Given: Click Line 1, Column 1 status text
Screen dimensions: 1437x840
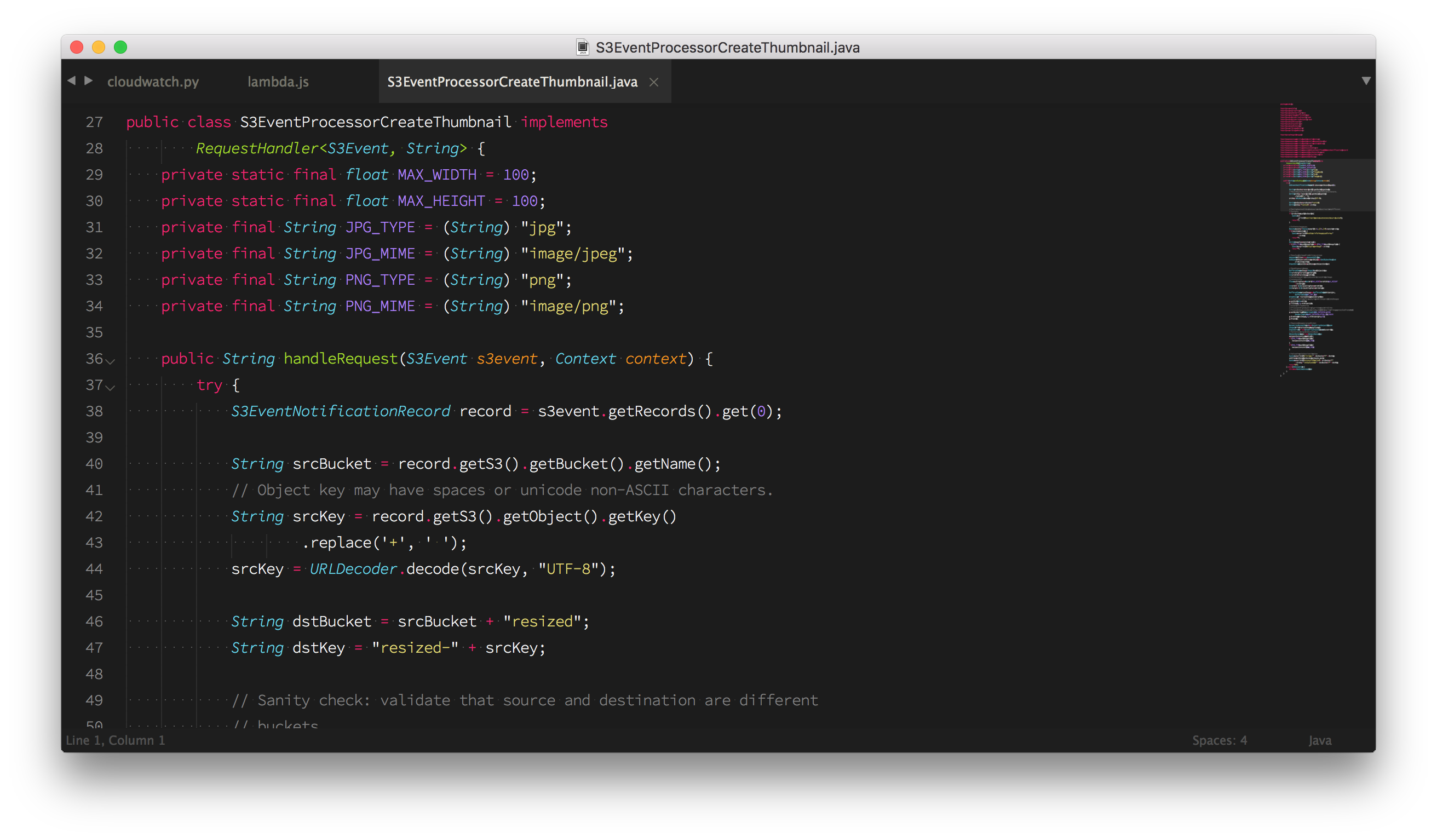Looking at the screenshot, I should point(115,740).
